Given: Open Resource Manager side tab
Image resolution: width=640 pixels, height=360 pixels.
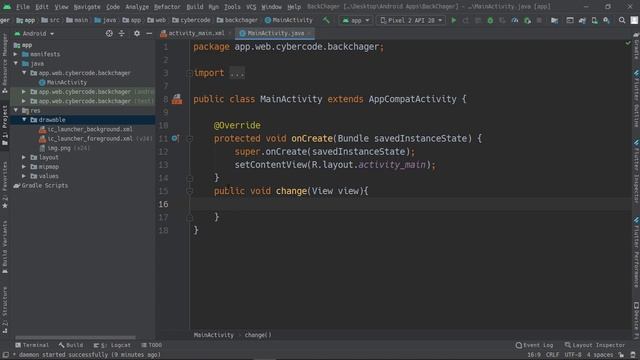Looking at the screenshot, I should click(4, 63).
